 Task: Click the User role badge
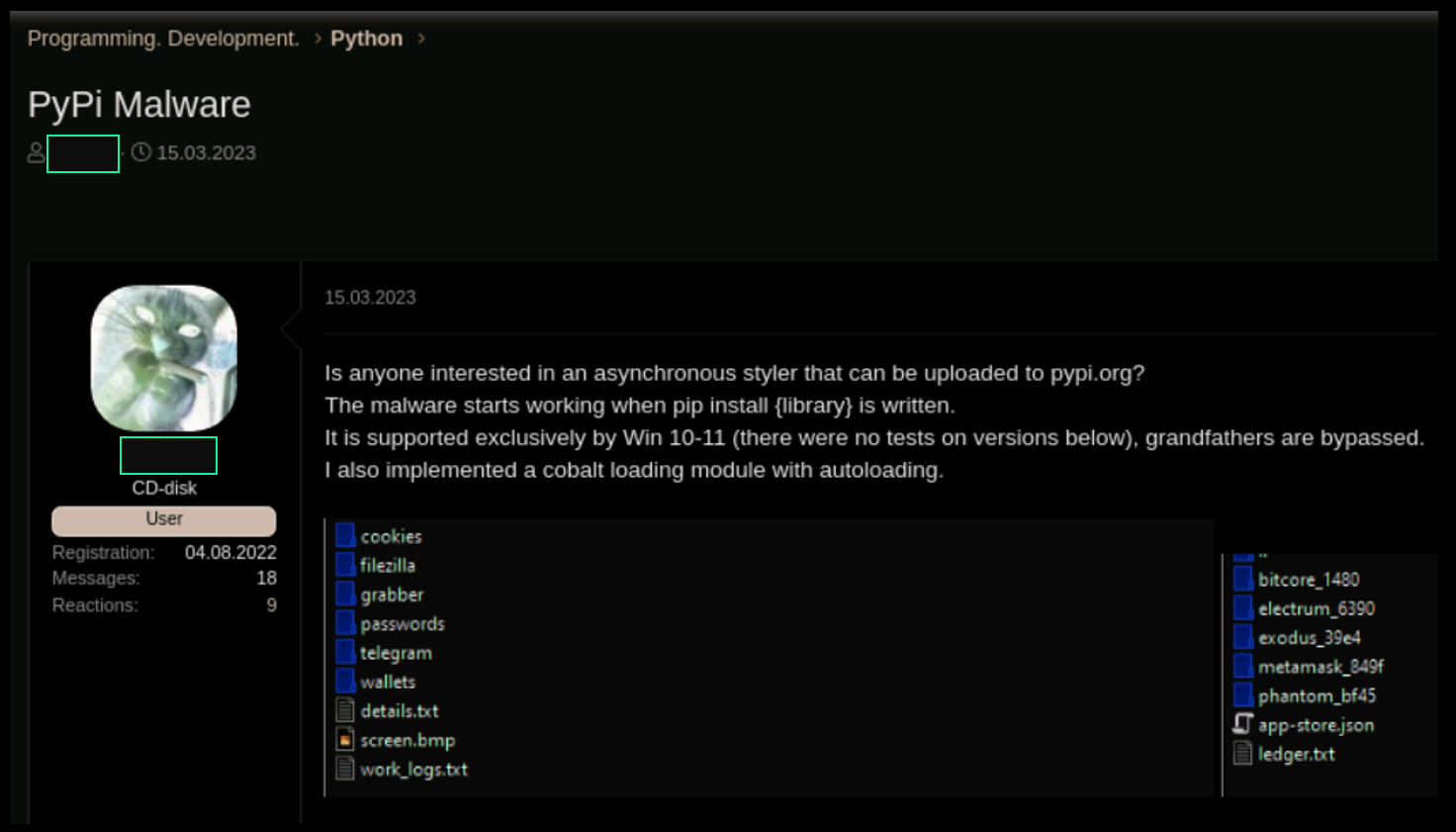coord(164,520)
